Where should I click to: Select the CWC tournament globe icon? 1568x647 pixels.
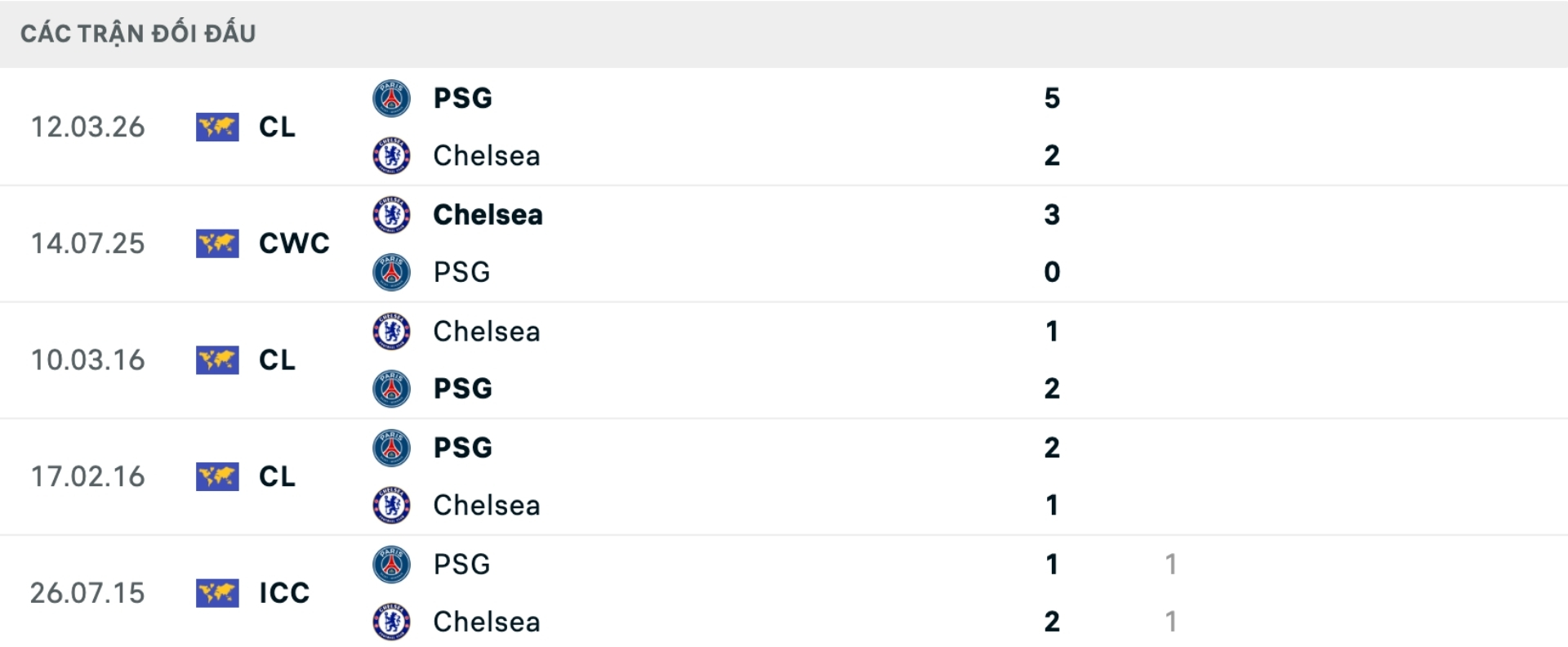tap(216, 243)
